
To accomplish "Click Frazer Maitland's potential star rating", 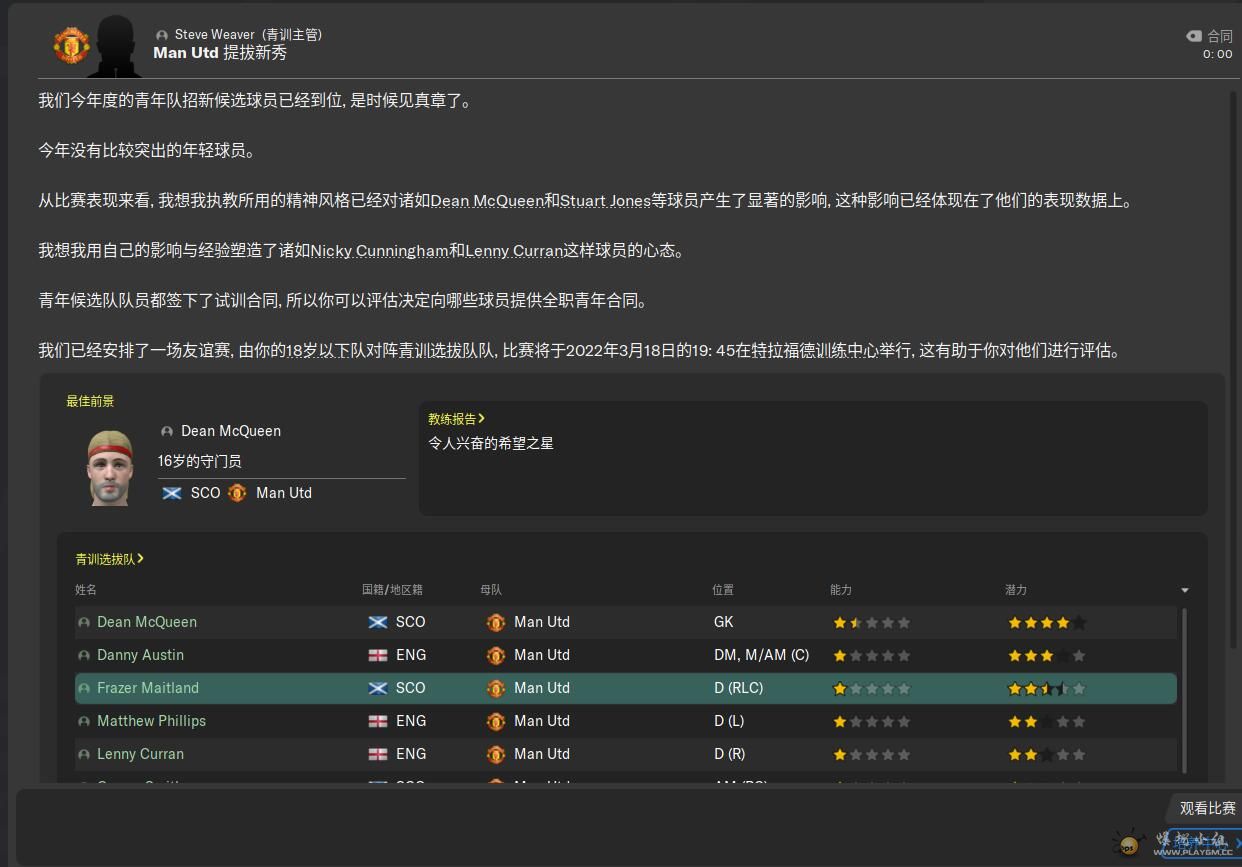I will pos(1047,688).
